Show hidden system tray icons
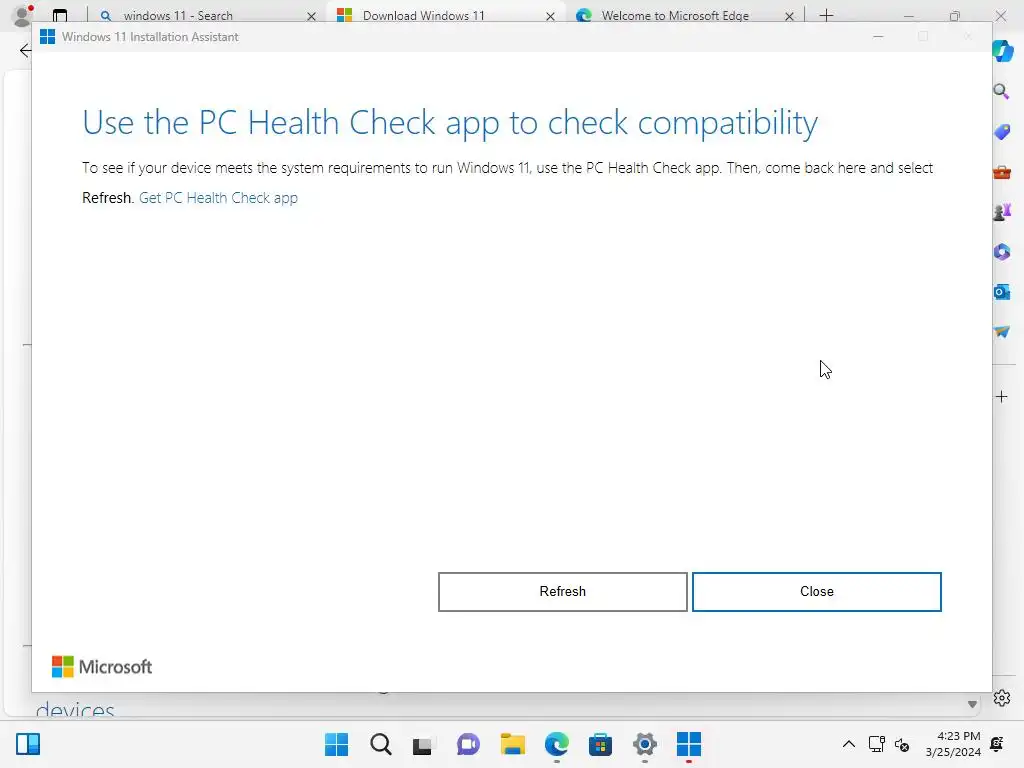 click(848, 744)
